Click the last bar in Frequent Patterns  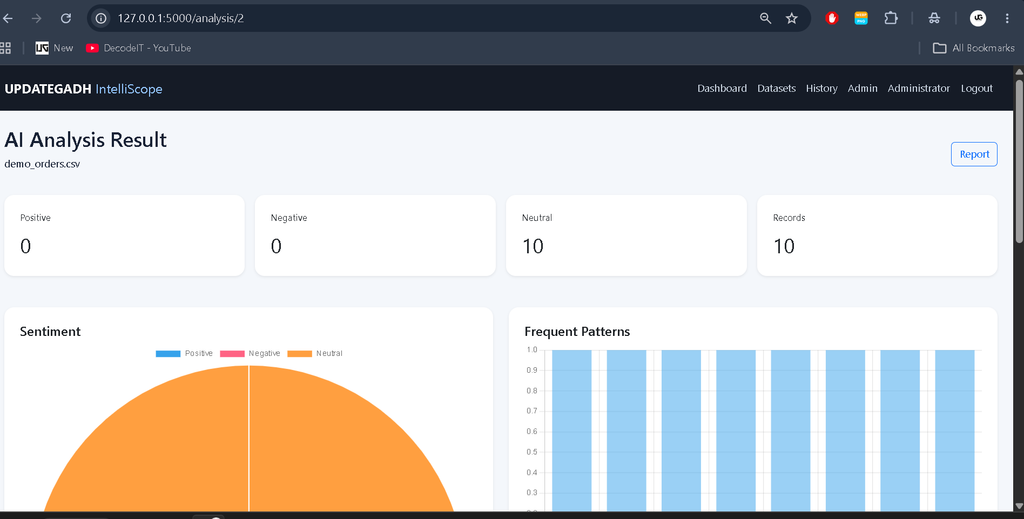[x=955, y=431]
